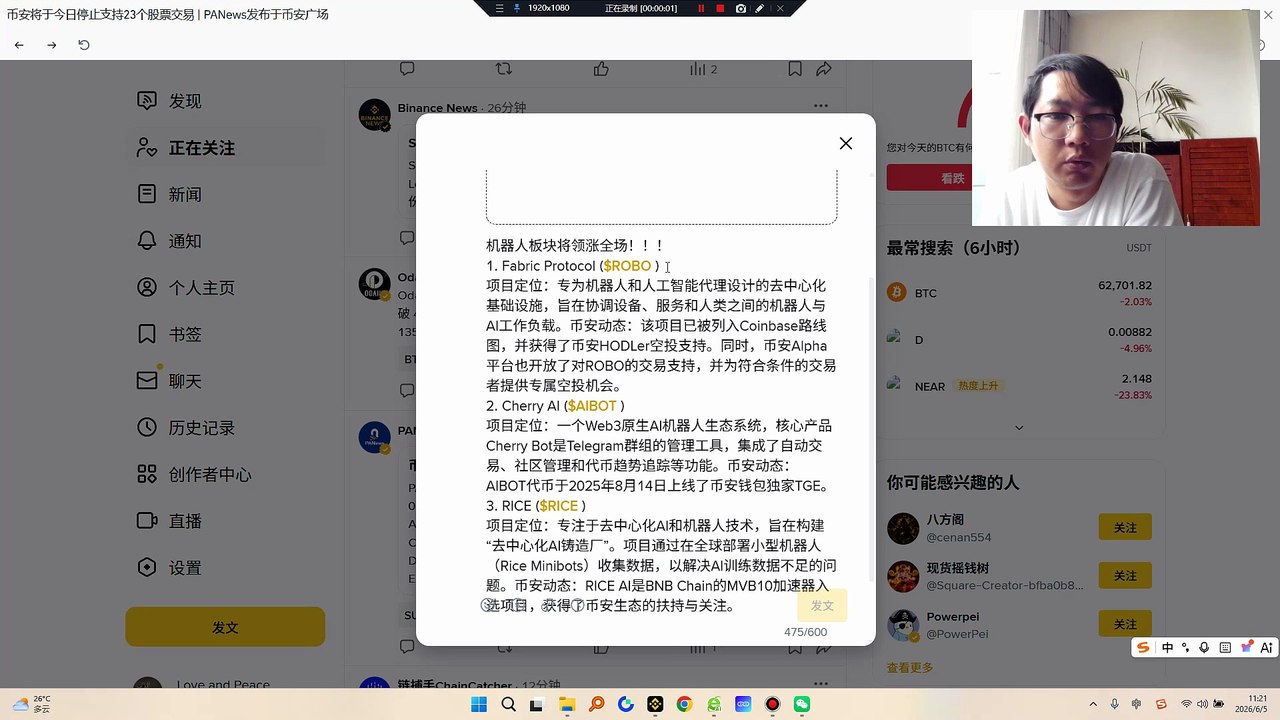
Task: Open 历史记录 in the left sidebar
Action: coord(225,428)
